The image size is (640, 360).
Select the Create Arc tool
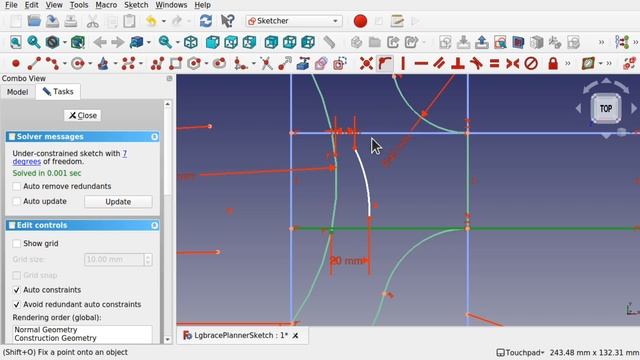coord(52,63)
